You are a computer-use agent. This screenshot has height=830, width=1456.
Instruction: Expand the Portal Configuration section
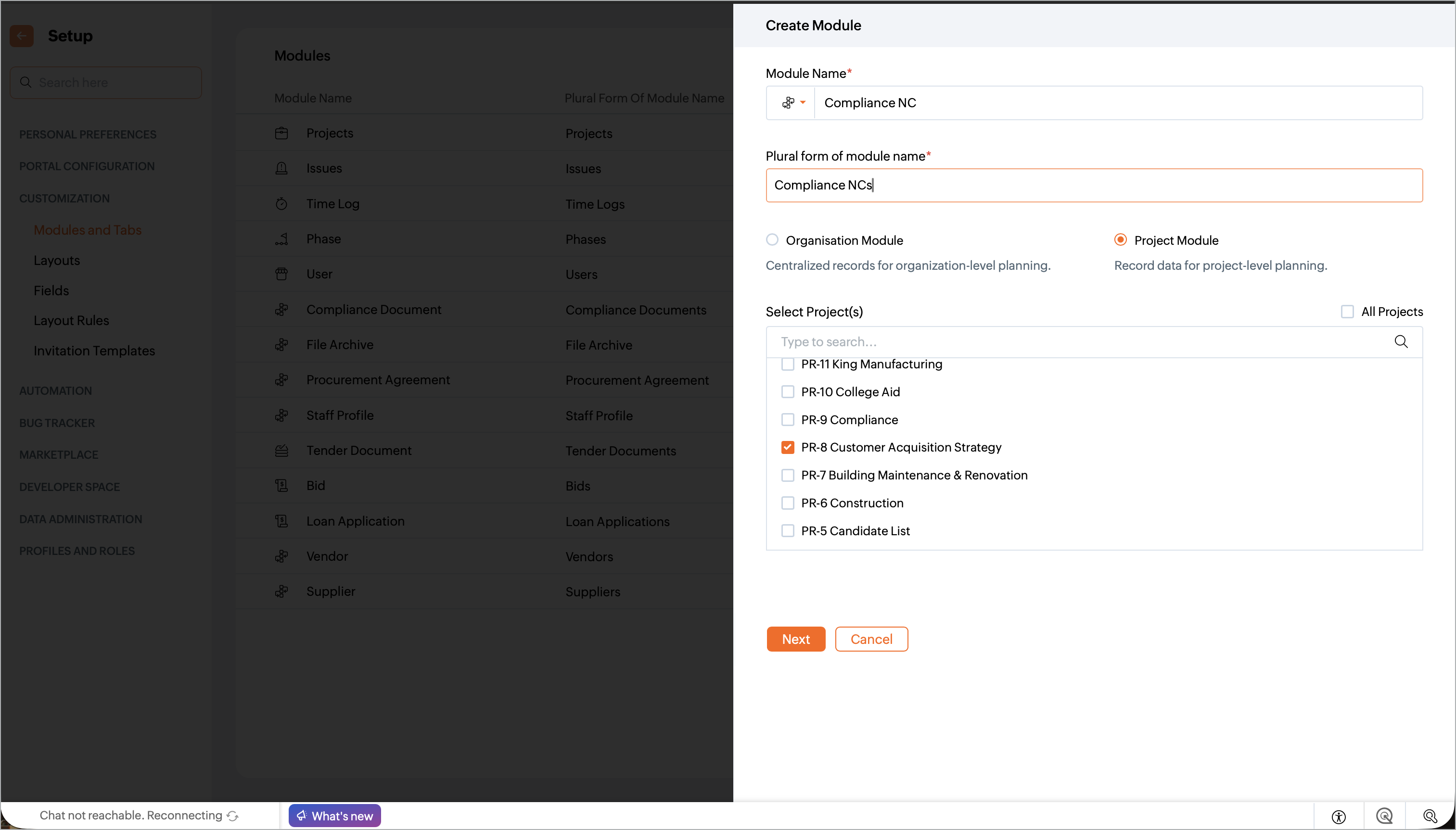point(87,166)
